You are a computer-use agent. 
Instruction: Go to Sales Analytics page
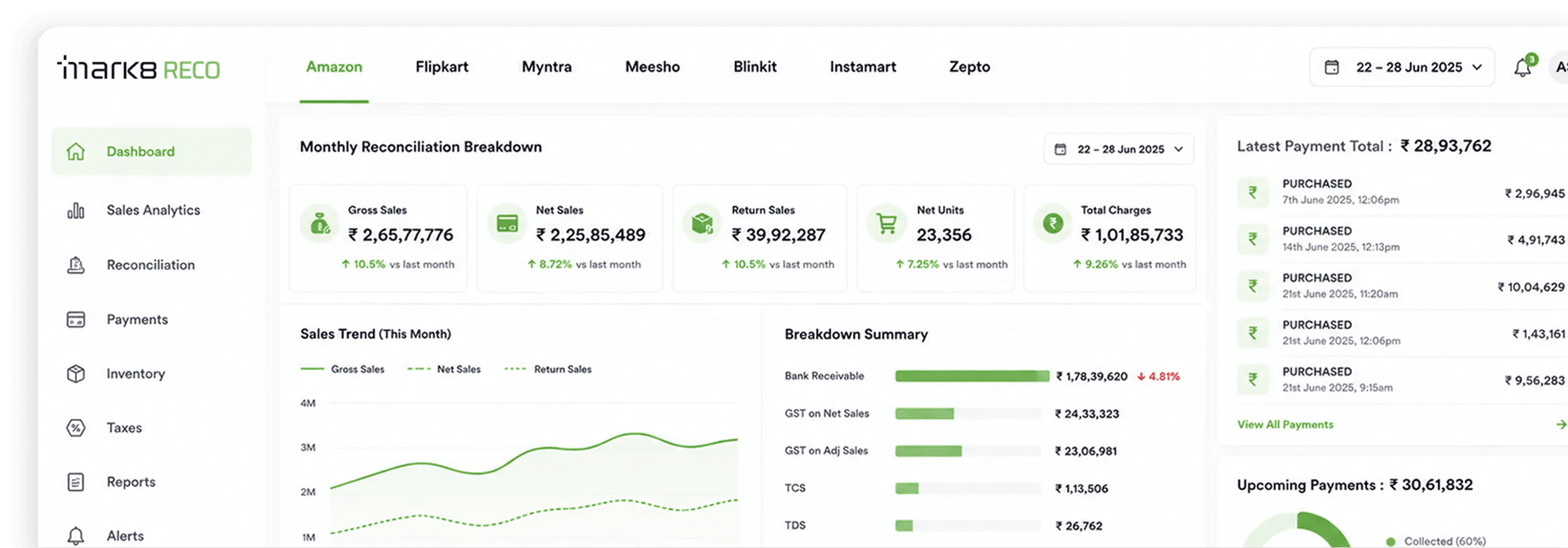point(152,210)
